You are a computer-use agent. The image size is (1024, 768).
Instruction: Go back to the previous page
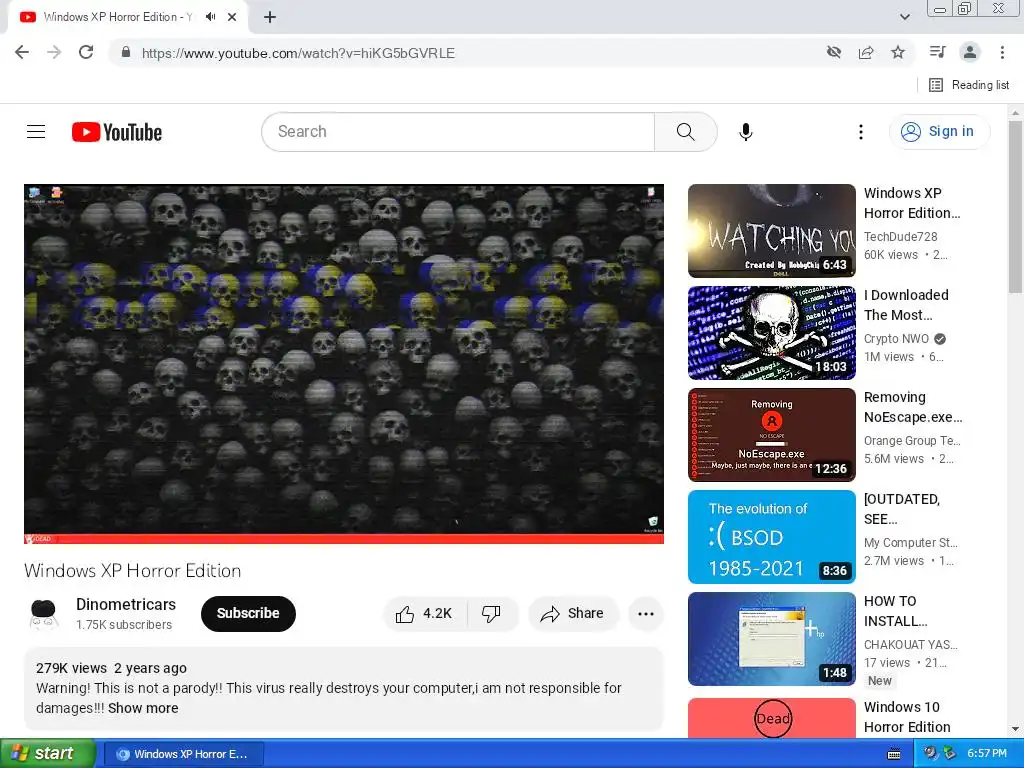pyautogui.click(x=22, y=52)
